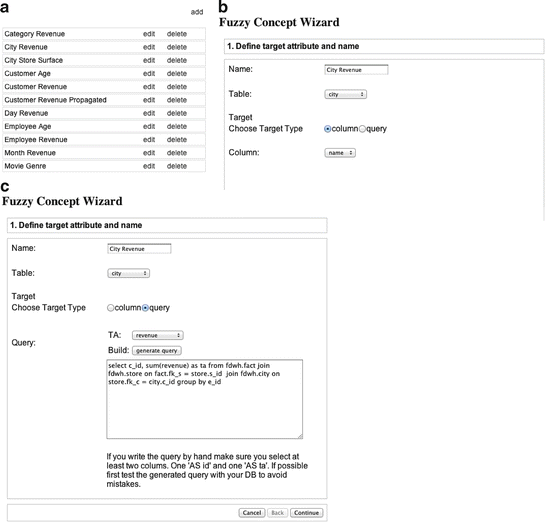Image resolution: width=545 pixels, height=522 pixels.
Task: Select the Category Revenue row name
Action: (x=35, y=34)
